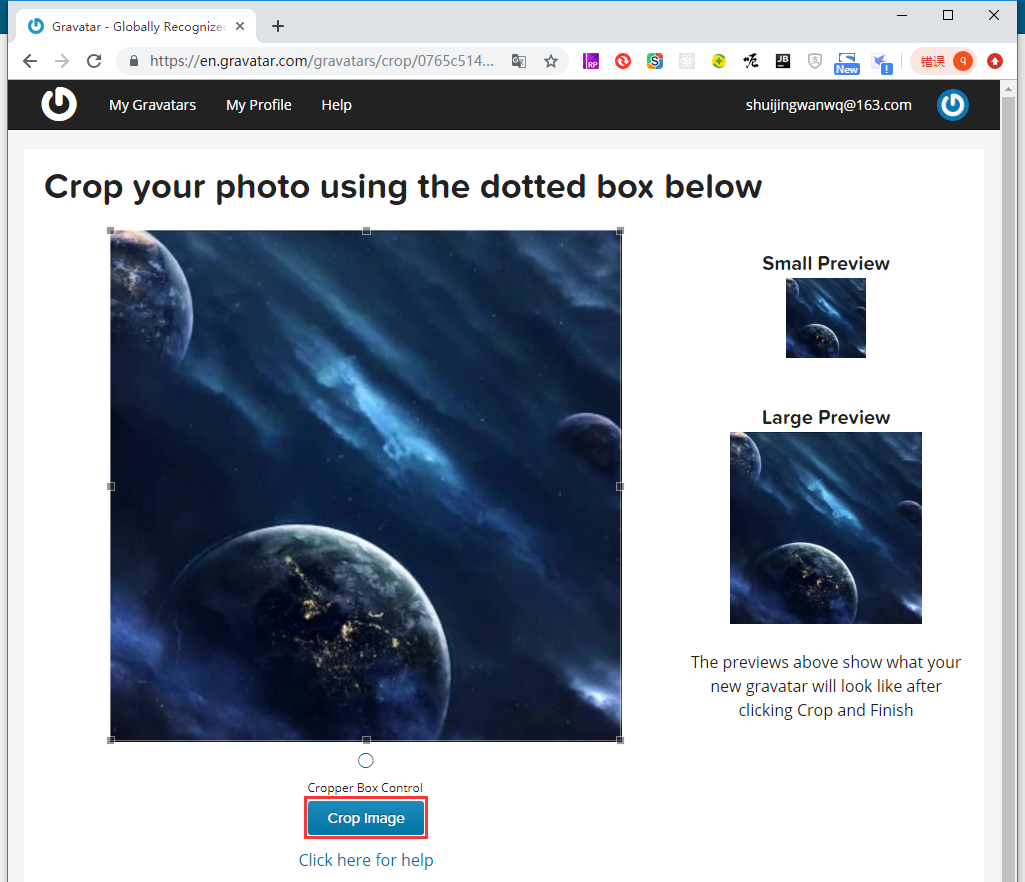
Task: Click the purple RP extension icon
Action: tap(591, 61)
